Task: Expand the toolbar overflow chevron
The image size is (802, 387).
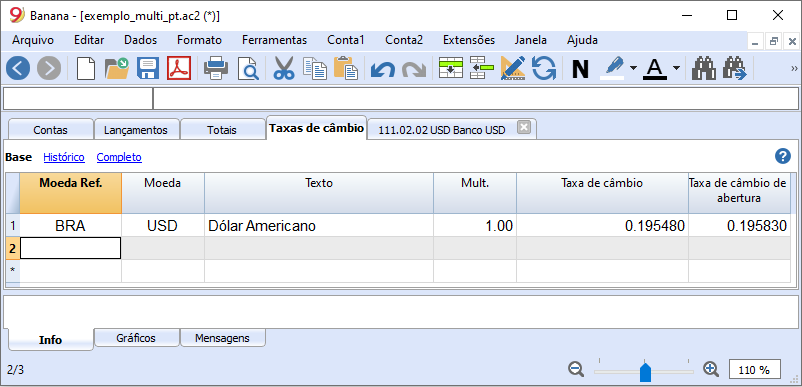Action: coord(794,68)
